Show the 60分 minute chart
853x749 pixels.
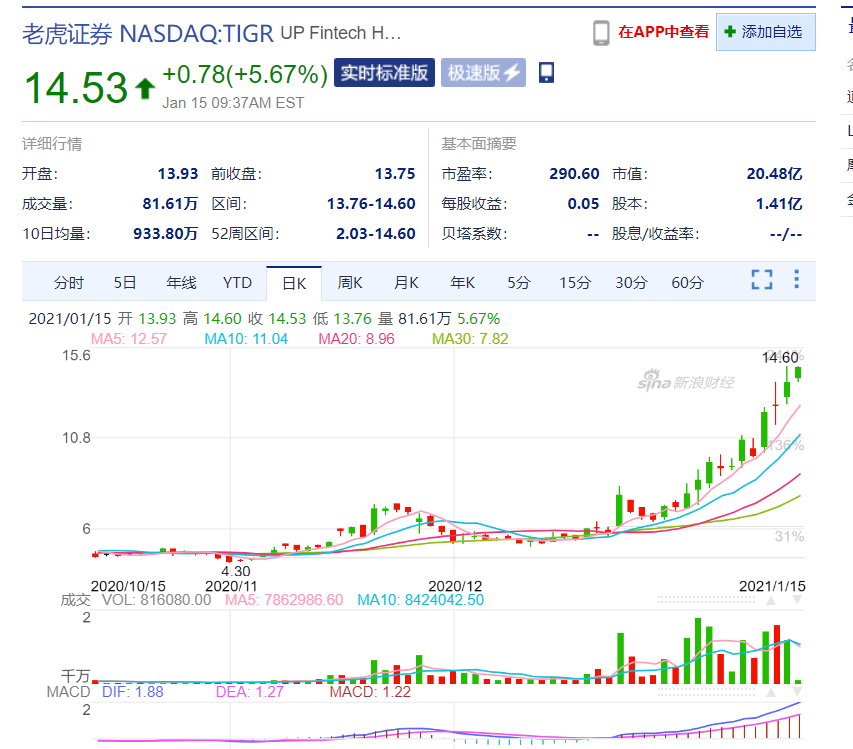coord(688,283)
